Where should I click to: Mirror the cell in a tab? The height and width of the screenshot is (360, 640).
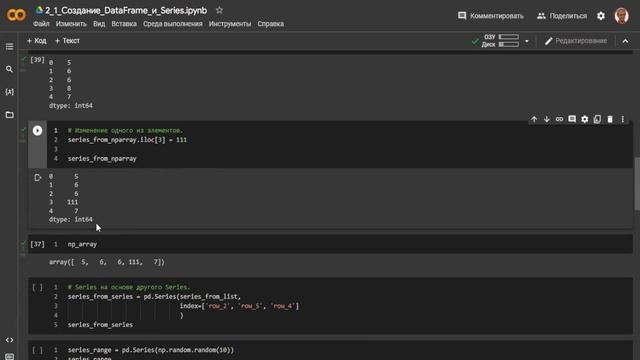click(597, 119)
